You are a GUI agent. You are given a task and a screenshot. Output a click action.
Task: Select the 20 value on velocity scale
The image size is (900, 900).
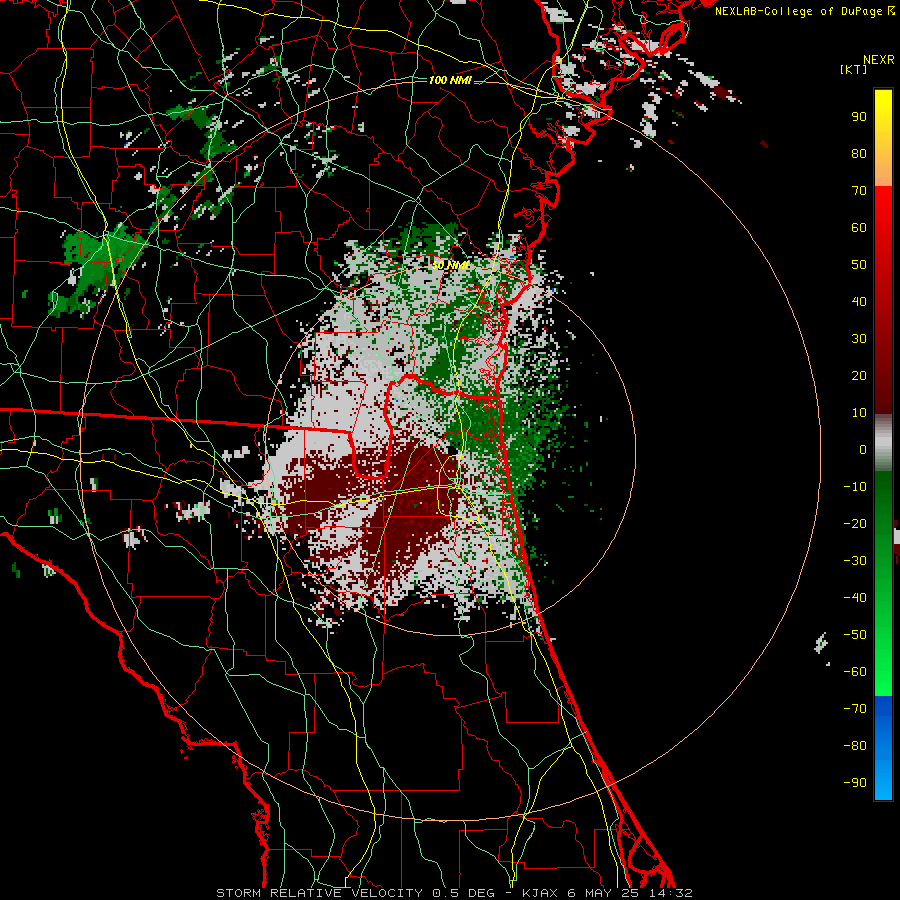click(x=859, y=375)
